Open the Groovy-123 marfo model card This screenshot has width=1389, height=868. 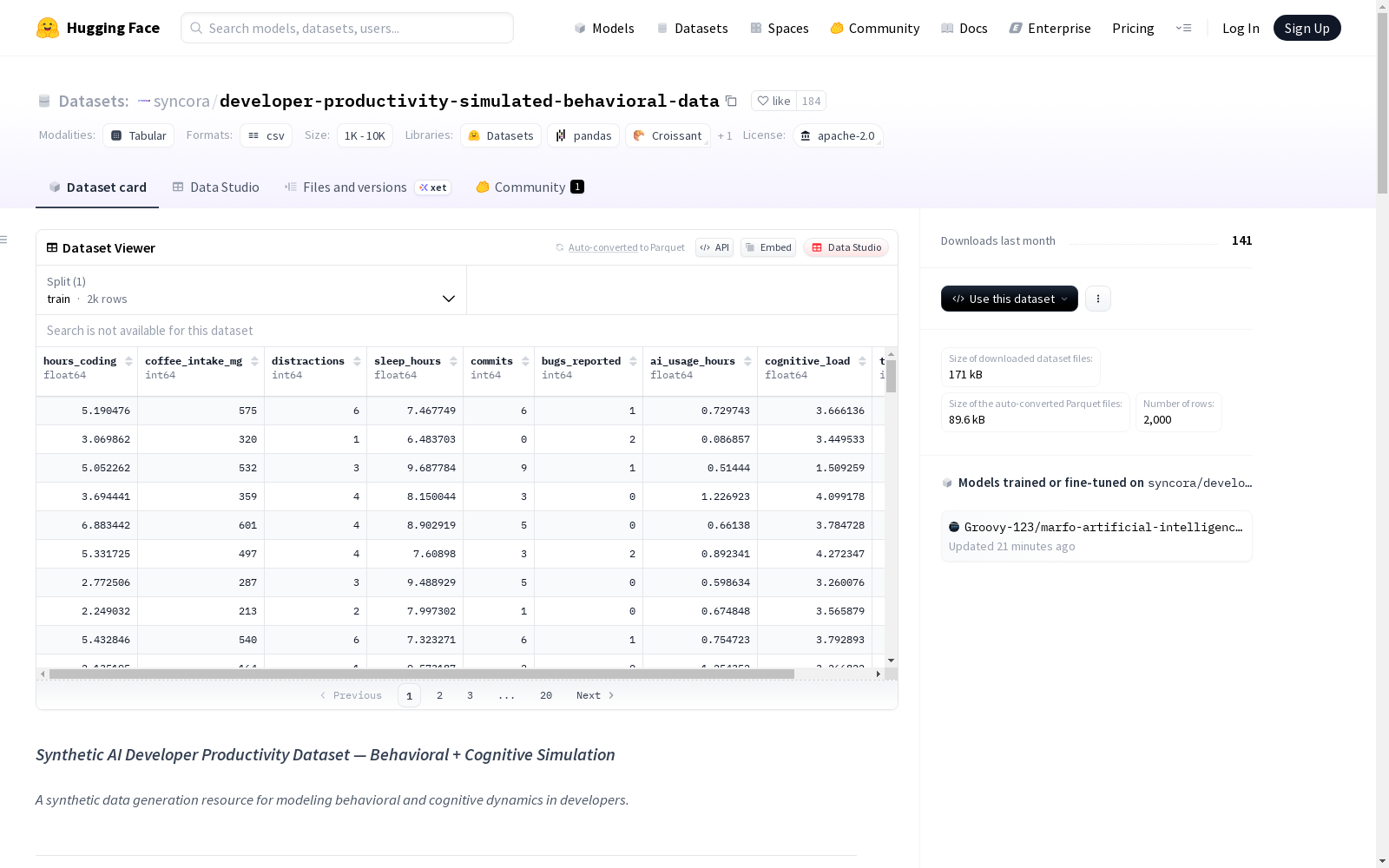tap(1096, 536)
